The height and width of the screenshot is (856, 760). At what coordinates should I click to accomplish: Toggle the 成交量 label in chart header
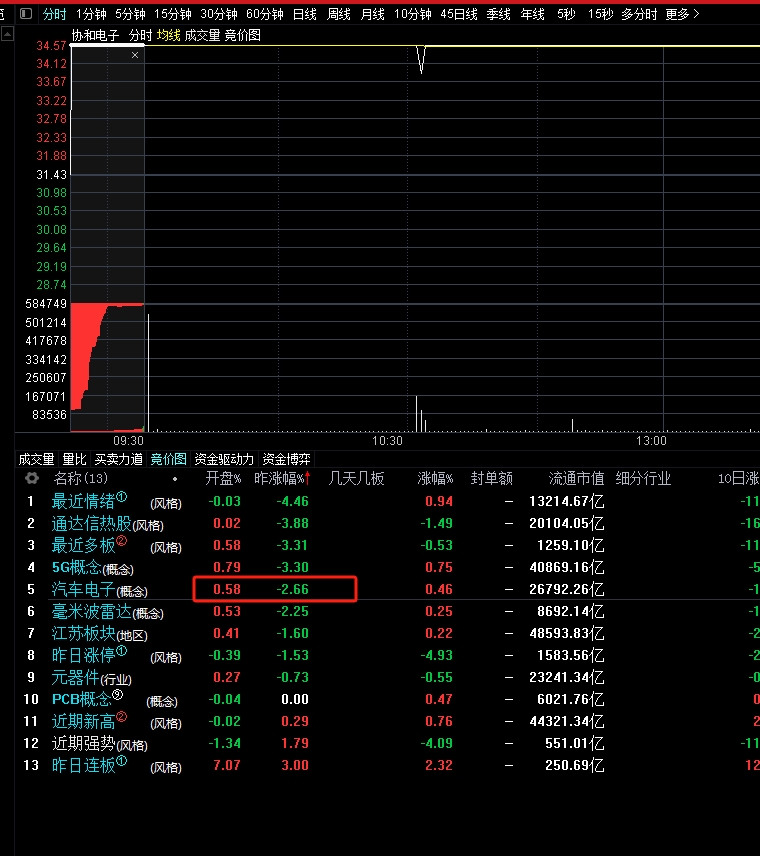202,35
